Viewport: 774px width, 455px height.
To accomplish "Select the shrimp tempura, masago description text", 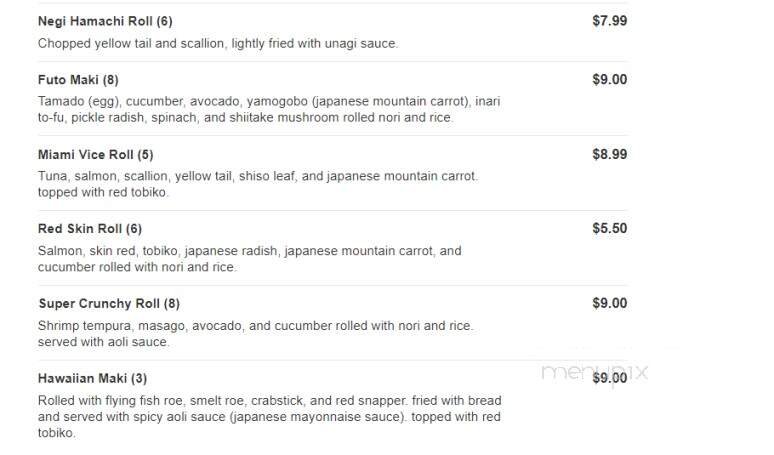I will [255, 334].
